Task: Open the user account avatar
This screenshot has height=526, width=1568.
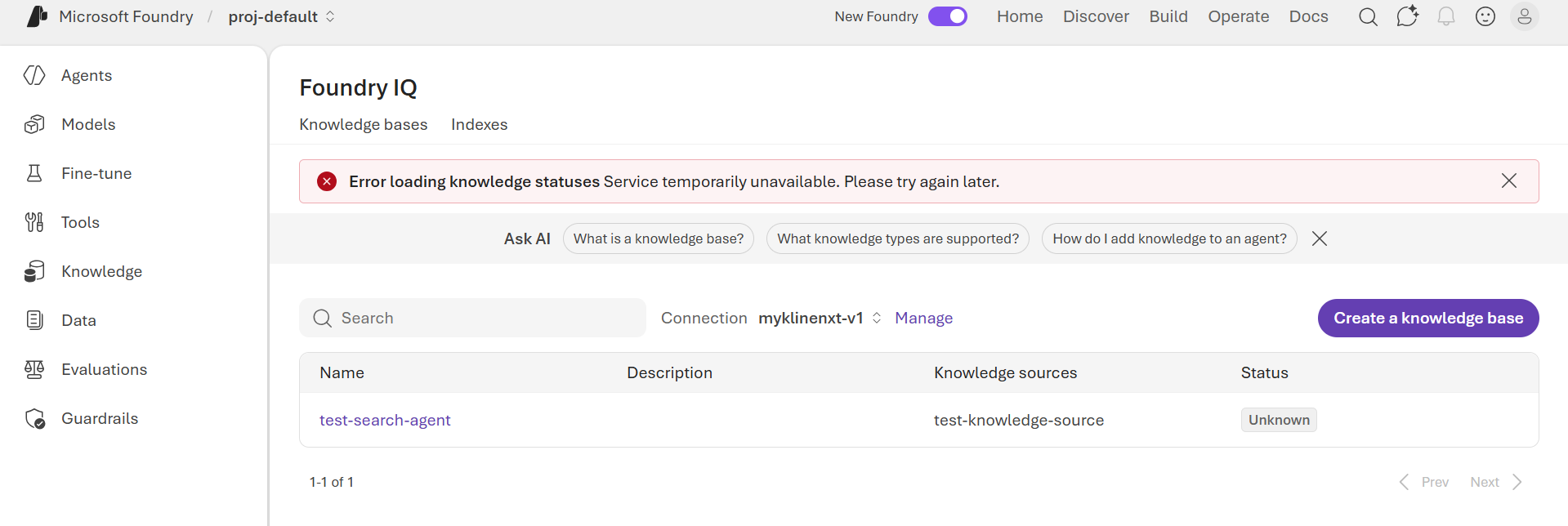Action: coord(1525,16)
